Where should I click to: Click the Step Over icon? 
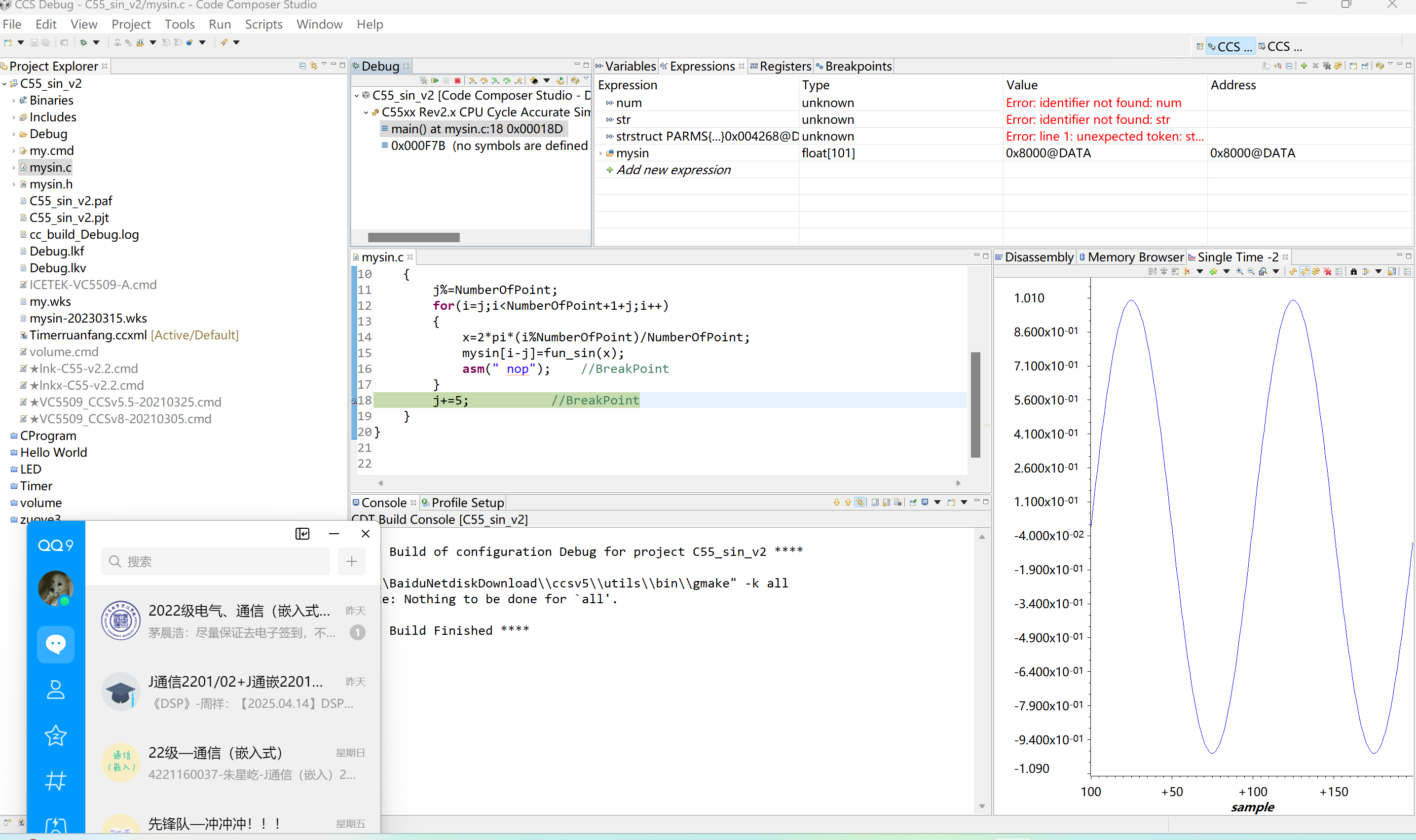(484, 80)
